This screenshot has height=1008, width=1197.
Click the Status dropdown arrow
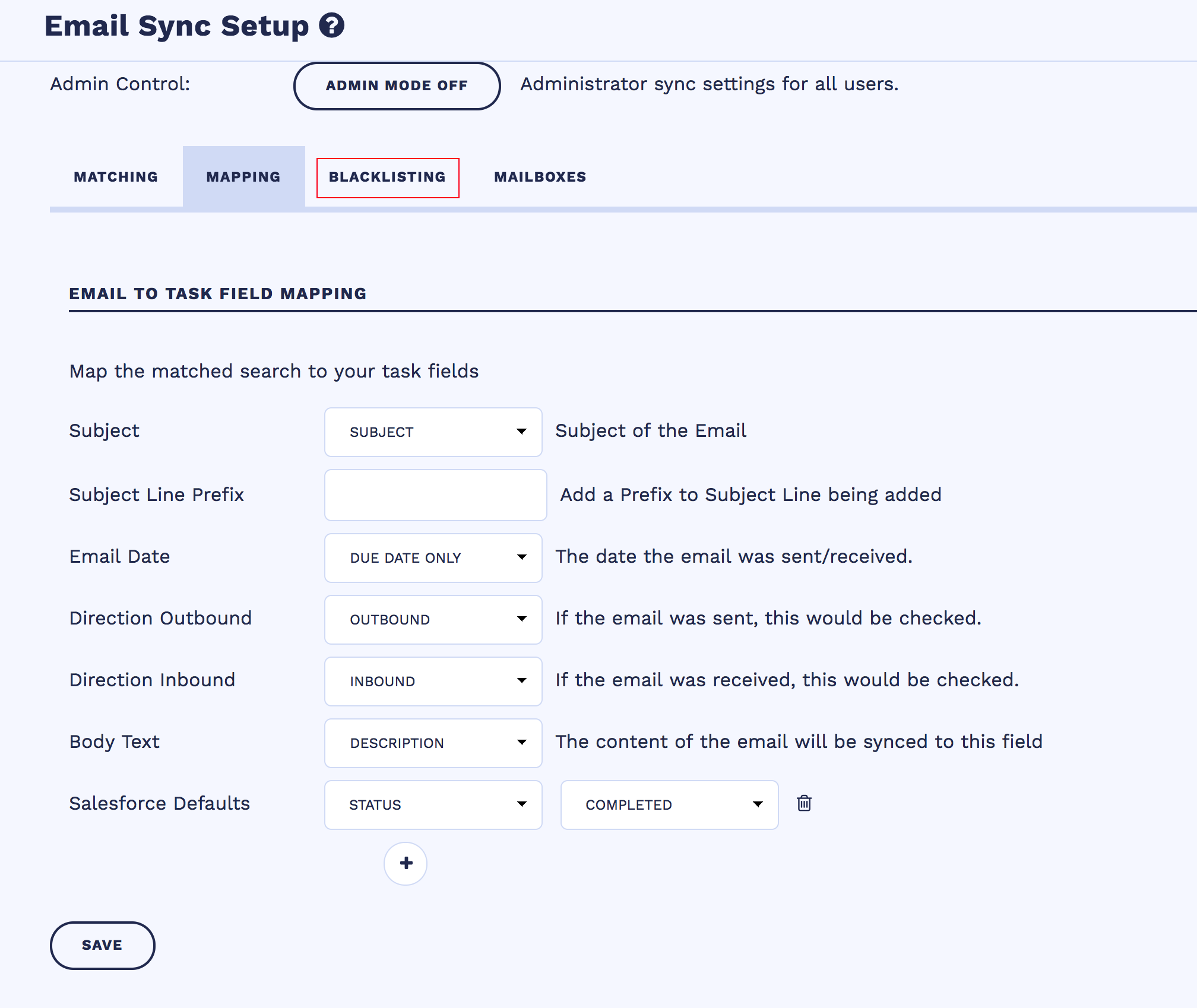(x=521, y=804)
